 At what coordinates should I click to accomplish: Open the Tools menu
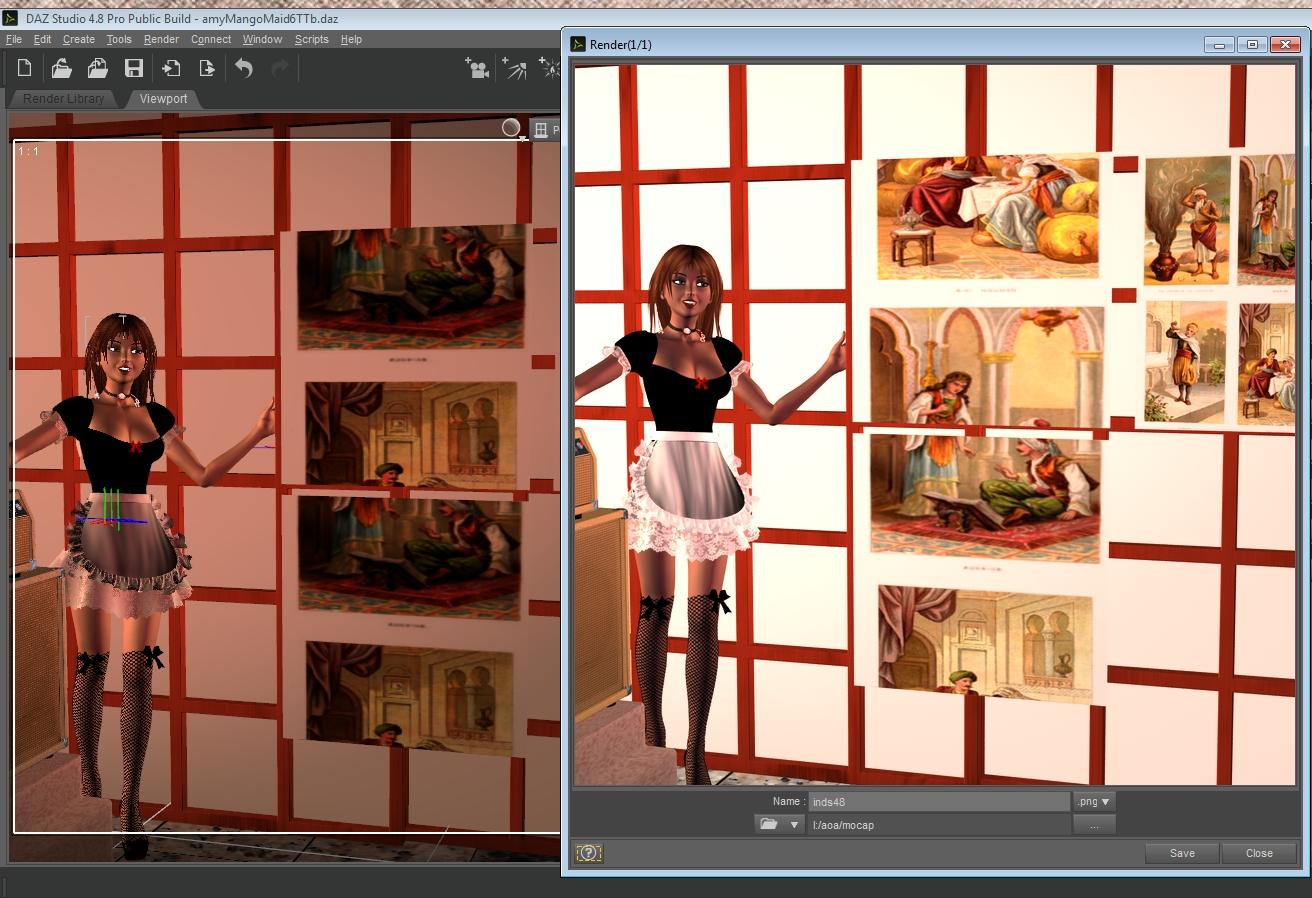tap(119, 39)
